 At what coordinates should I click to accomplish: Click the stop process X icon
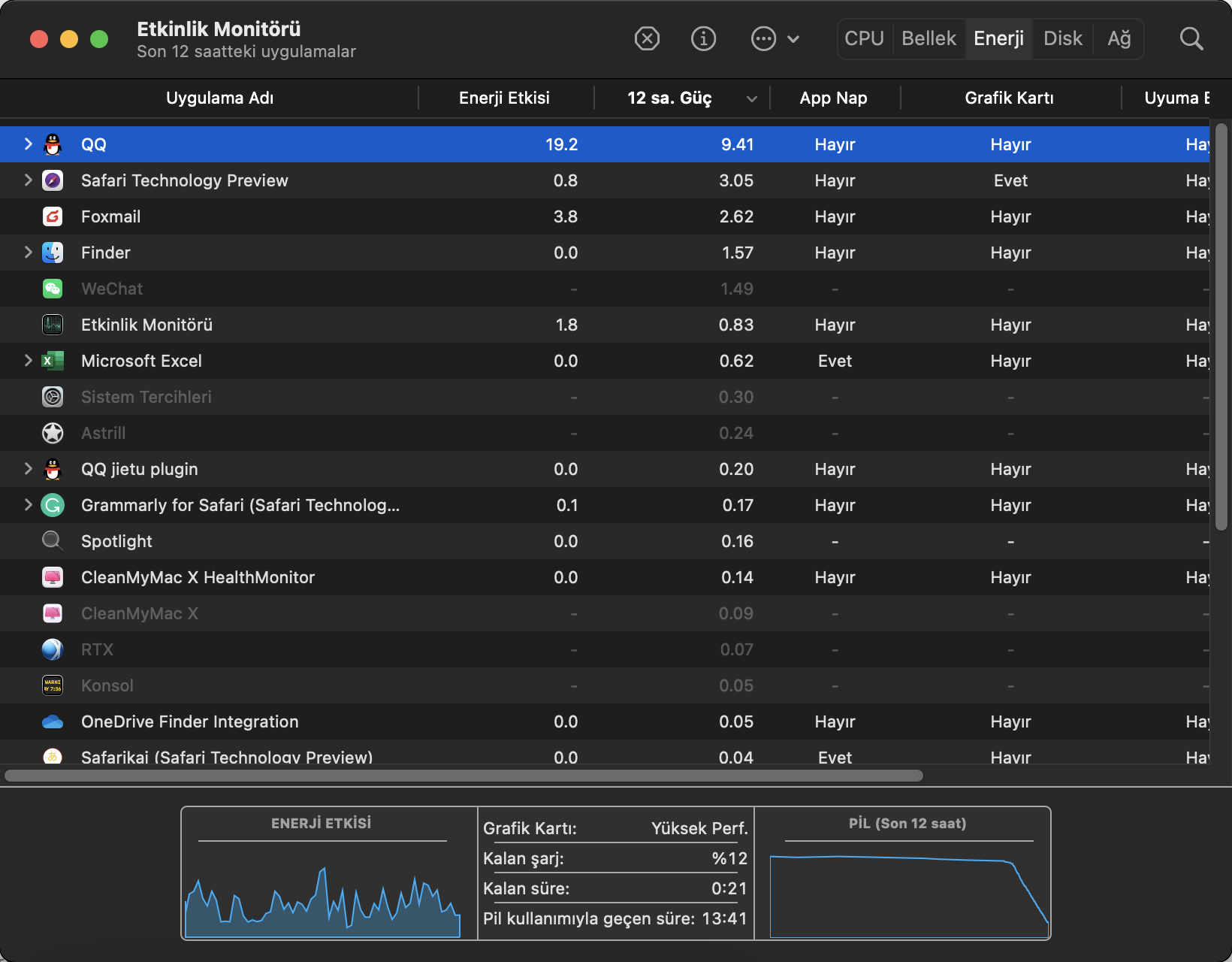tap(647, 38)
